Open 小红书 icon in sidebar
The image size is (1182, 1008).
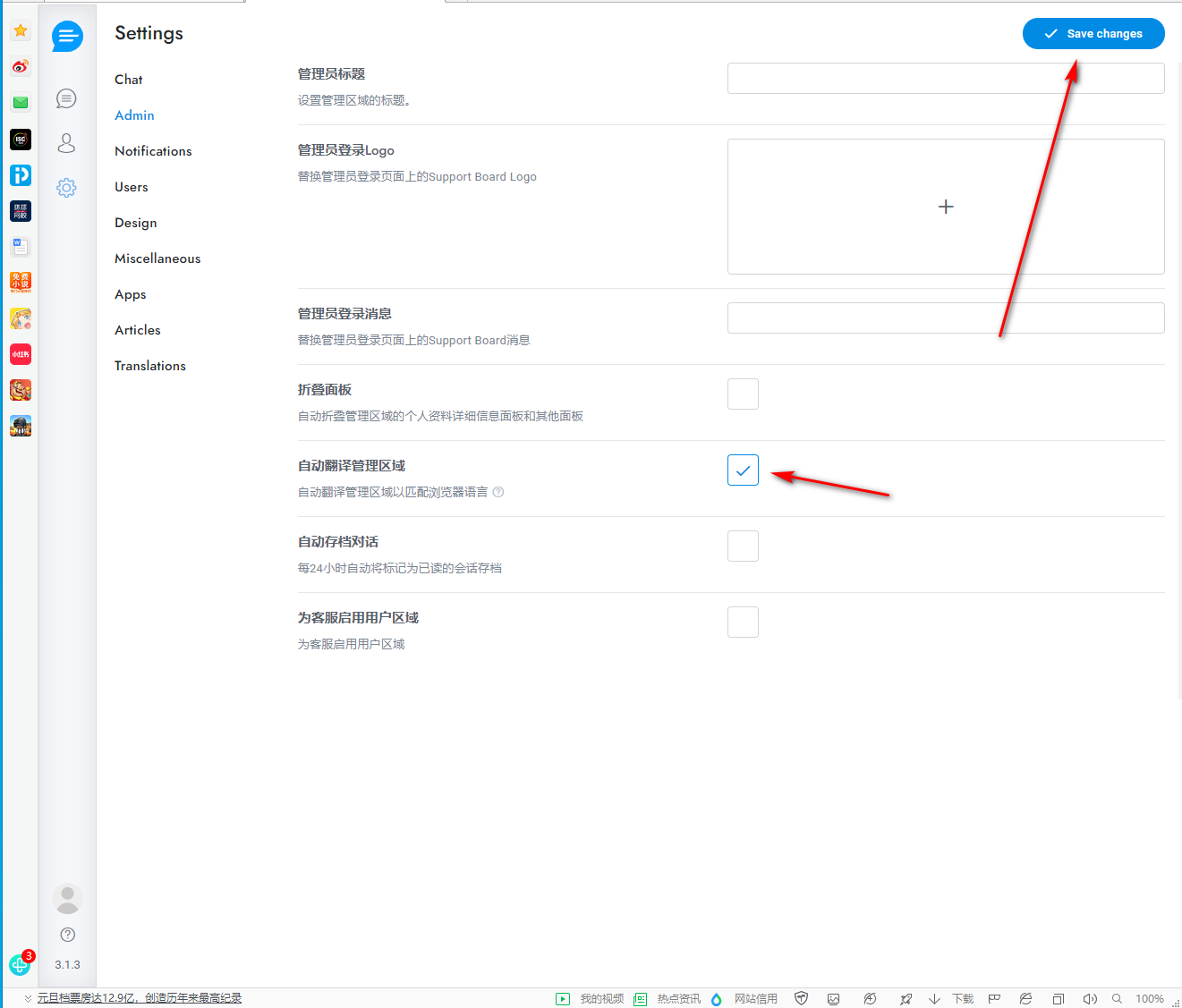click(21, 354)
